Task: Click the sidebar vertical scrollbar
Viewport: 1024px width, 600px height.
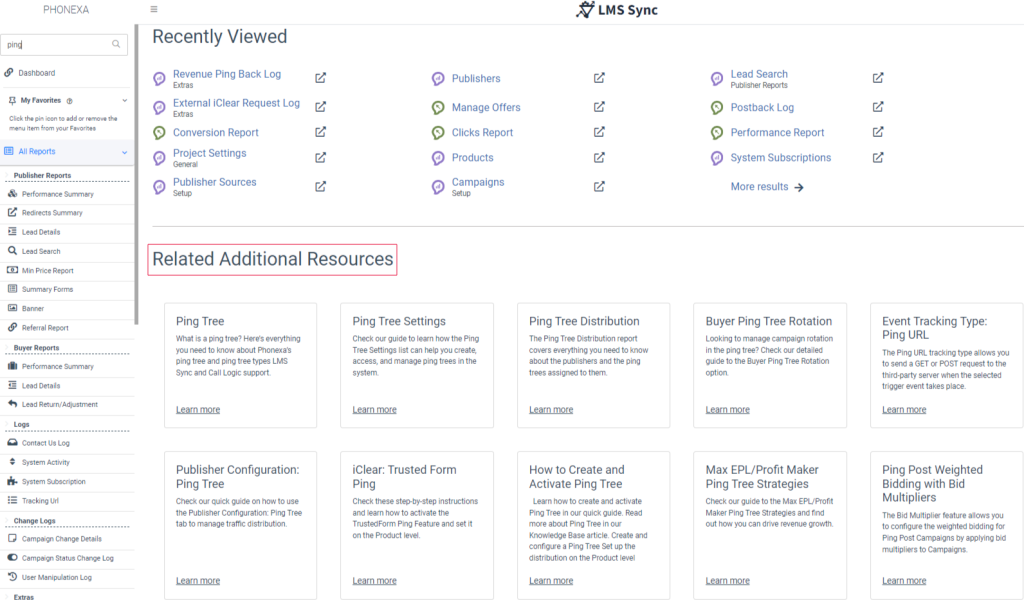Action: 136,174
